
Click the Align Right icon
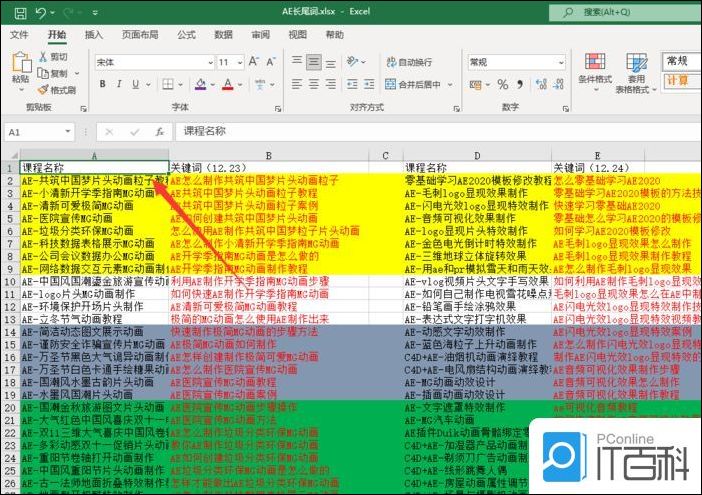pos(331,84)
